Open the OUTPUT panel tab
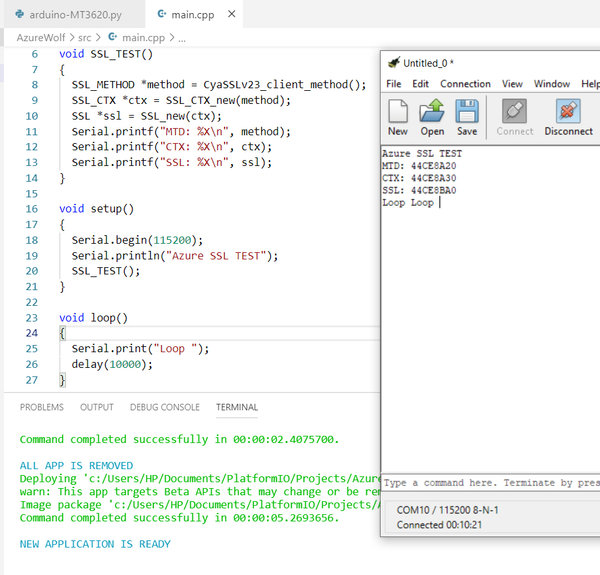Viewport: 600px width, 575px height. 97,407
